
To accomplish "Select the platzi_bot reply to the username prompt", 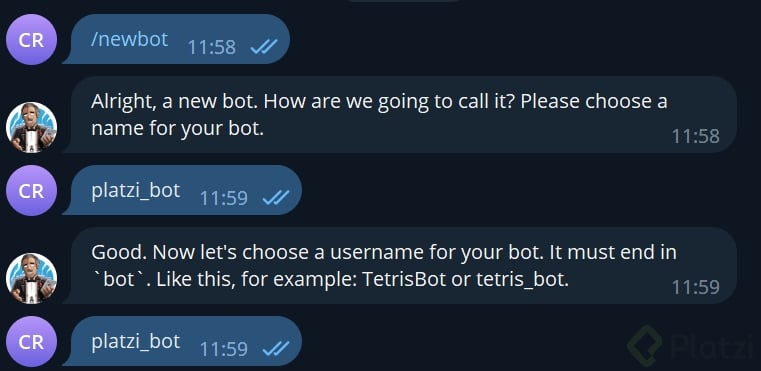I will pyautogui.click(x=182, y=341).
